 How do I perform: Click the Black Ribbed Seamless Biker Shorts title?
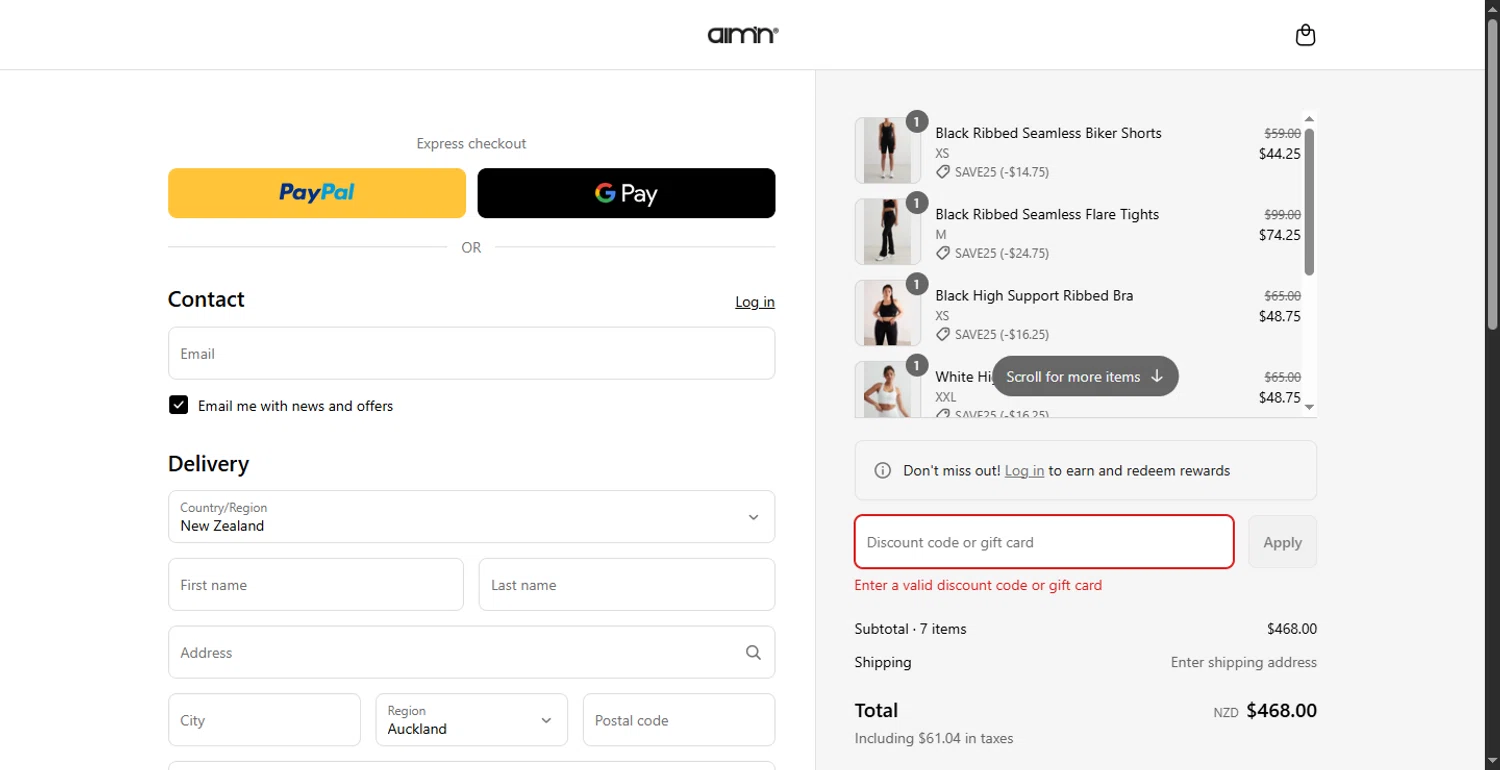[x=1048, y=133]
